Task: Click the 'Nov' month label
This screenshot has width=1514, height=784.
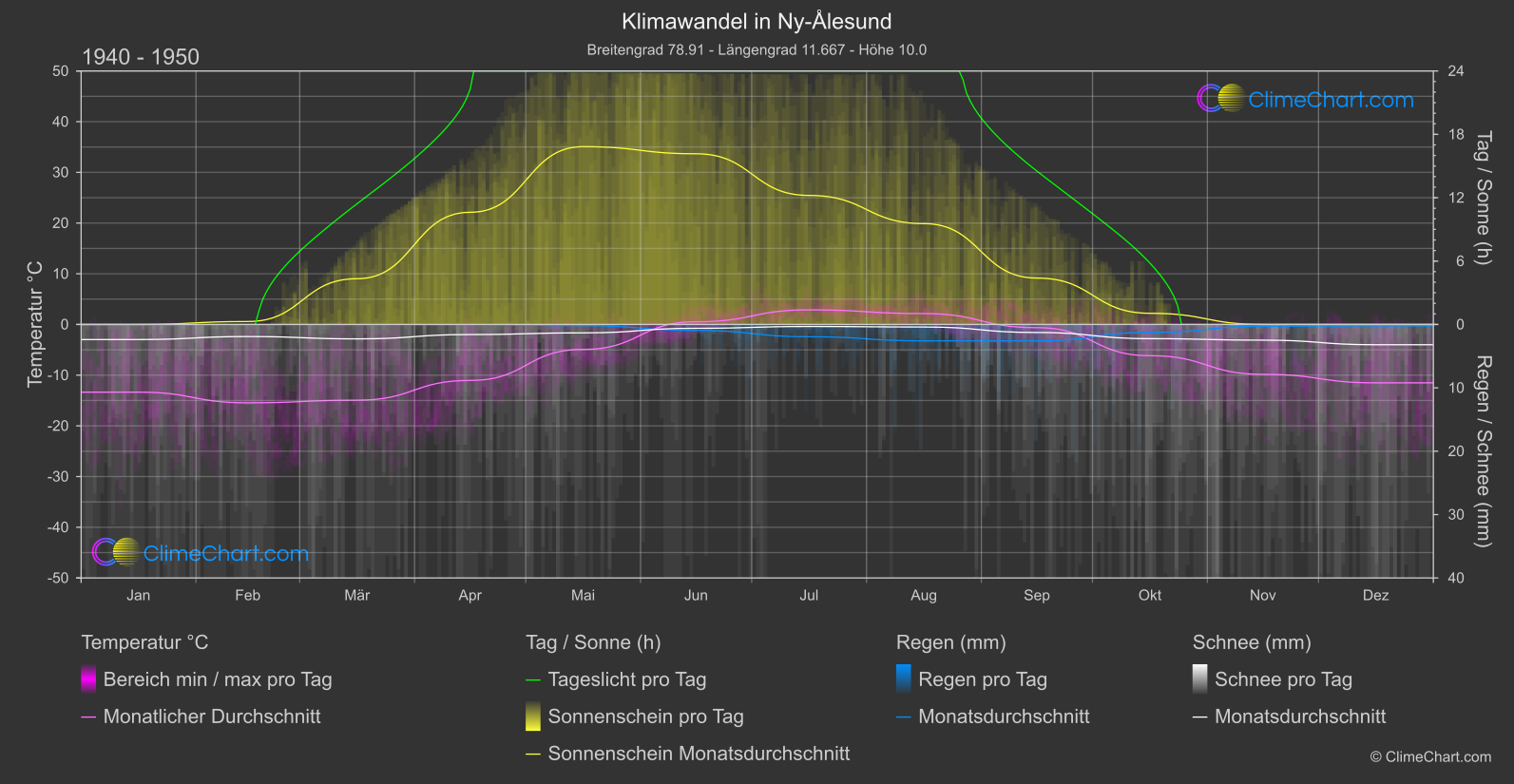Action: [1263, 595]
